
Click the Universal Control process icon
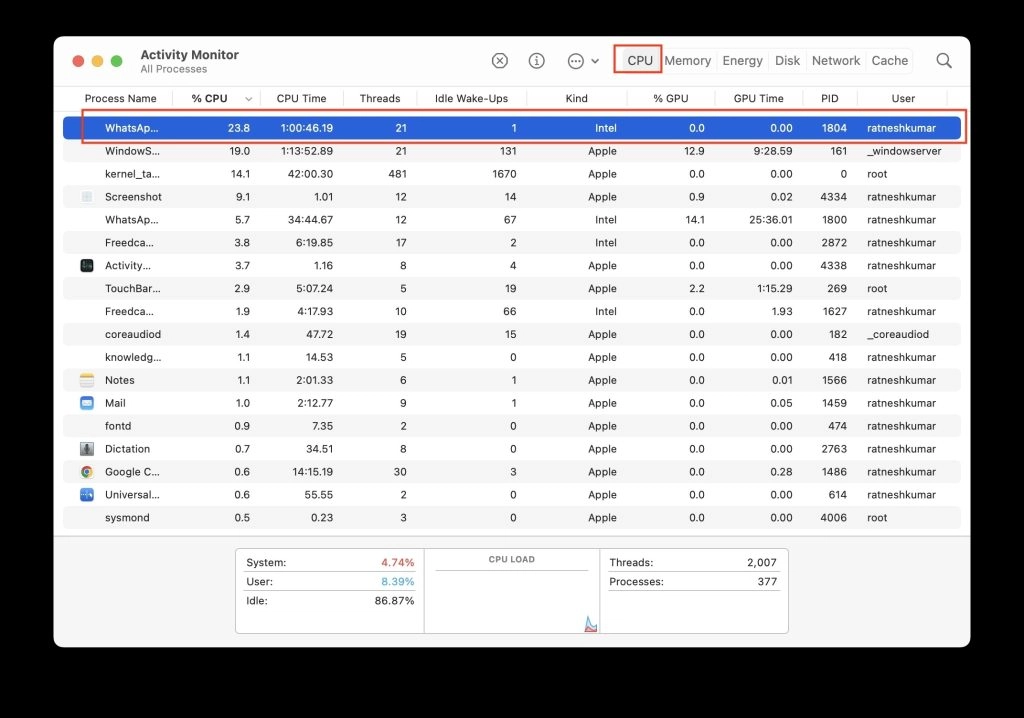coord(87,495)
